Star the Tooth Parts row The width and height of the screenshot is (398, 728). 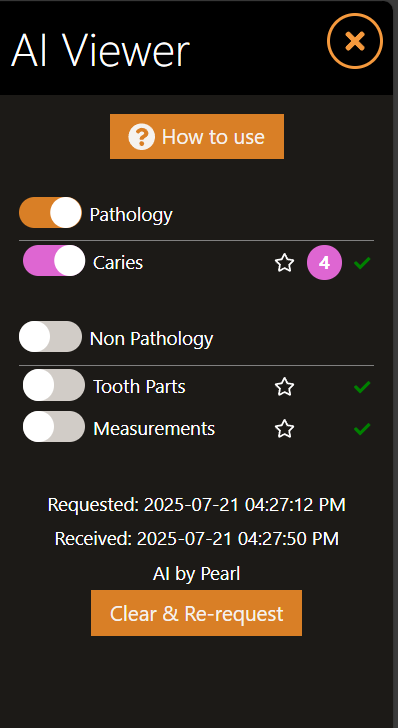tap(284, 387)
